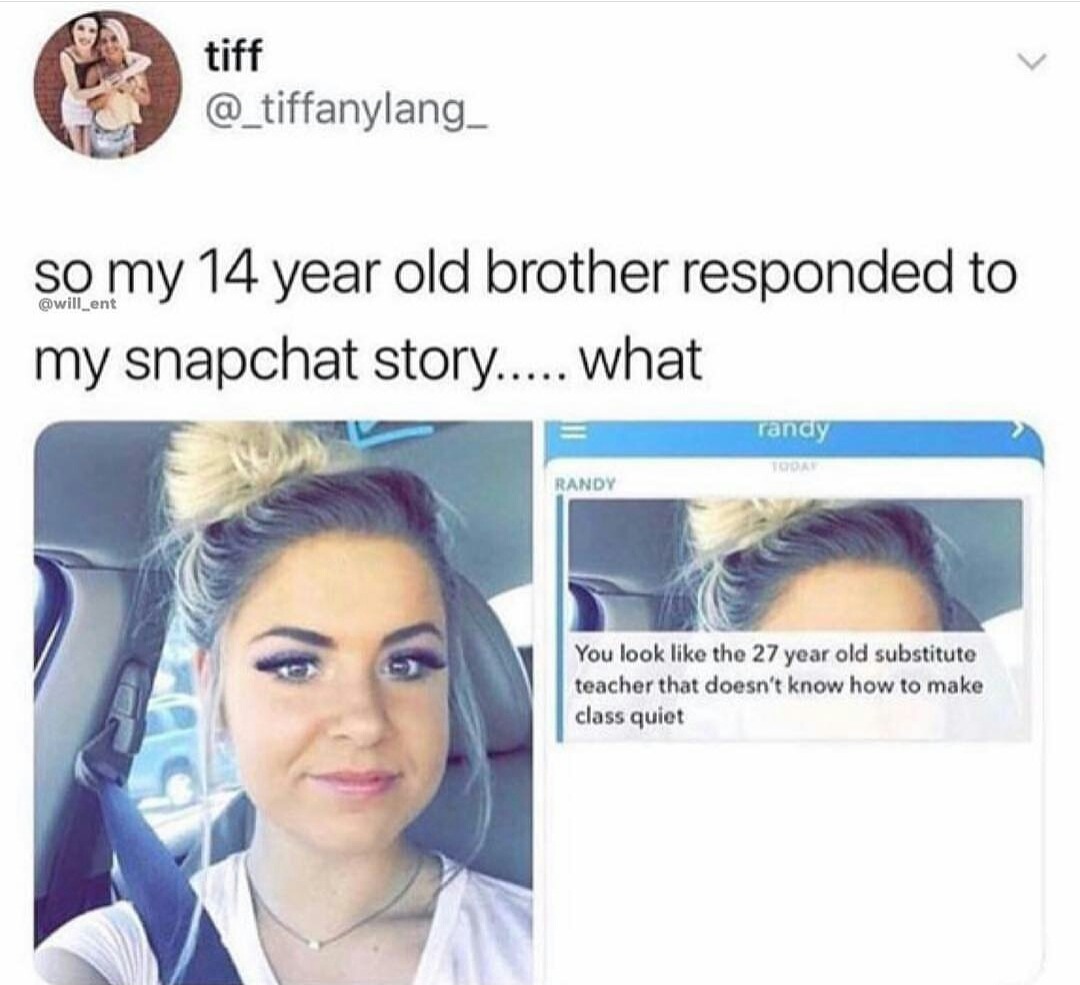Click the blue Snapchat header bar
1080x985 pixels.
(794, 439)
